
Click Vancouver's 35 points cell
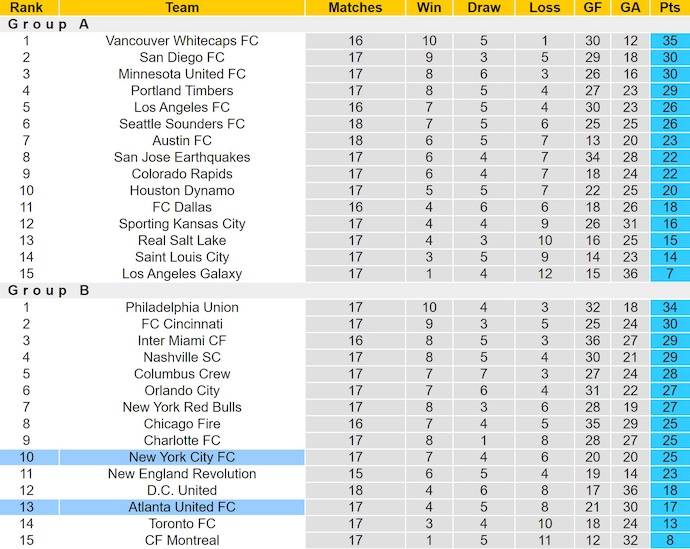click(669, 41)
